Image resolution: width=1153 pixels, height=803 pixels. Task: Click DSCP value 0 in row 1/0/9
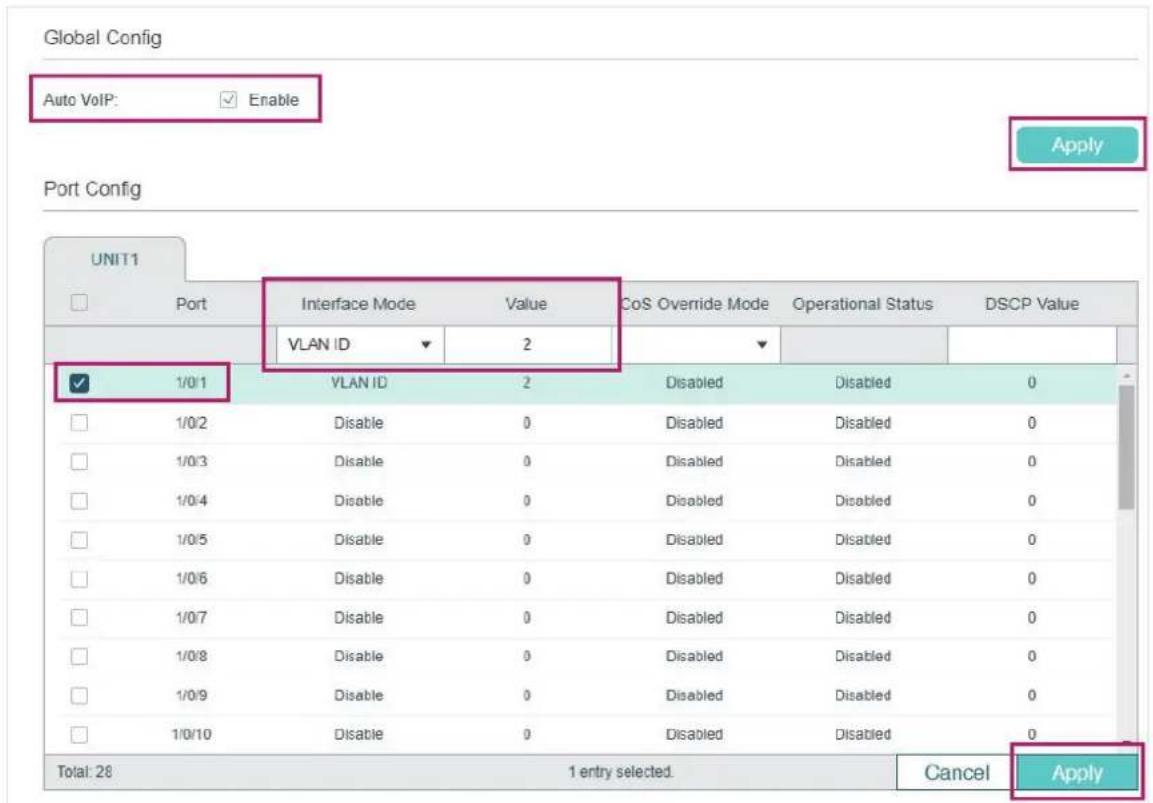(x=1032, y=696)
